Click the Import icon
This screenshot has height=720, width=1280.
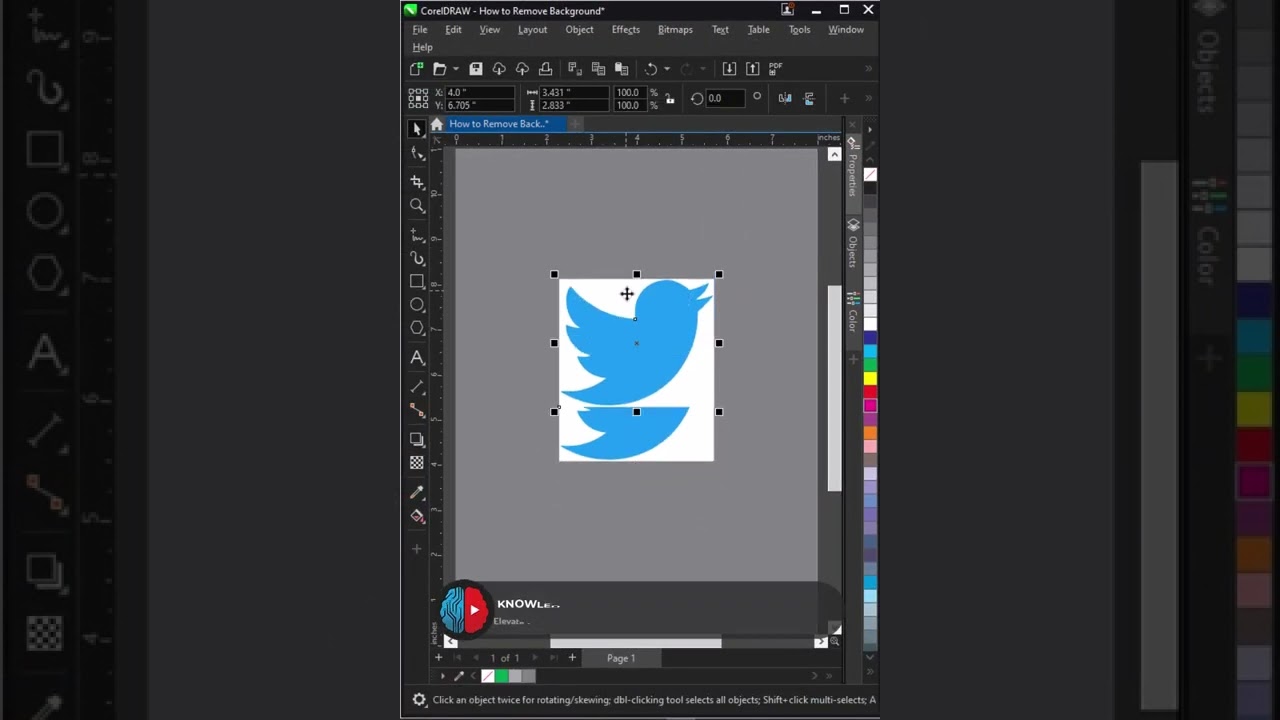729,68
